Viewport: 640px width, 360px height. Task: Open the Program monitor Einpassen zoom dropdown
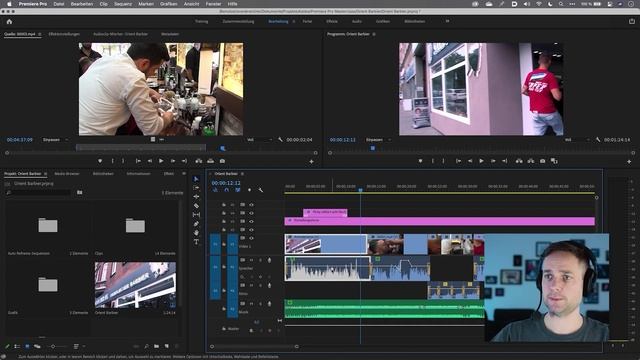point(378,140)
